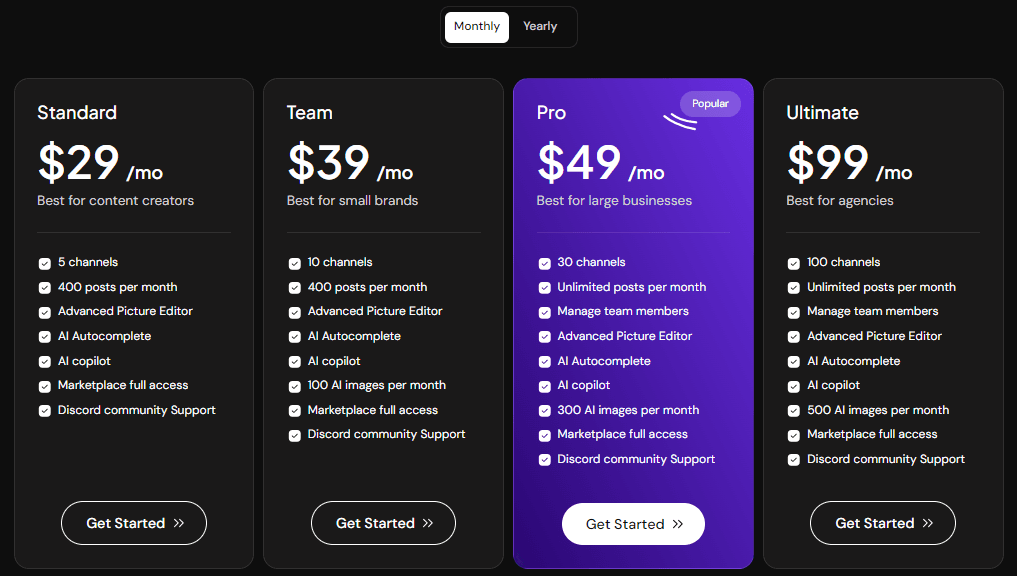This screenshot has height=576, width=1017.
Task: Choose Get Started on Pro plan
Action: pos(633,524)
